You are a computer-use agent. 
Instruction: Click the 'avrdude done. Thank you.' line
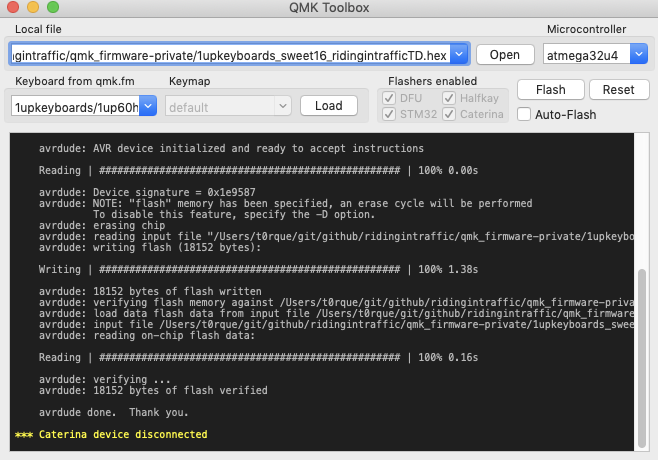click(113, 412)
